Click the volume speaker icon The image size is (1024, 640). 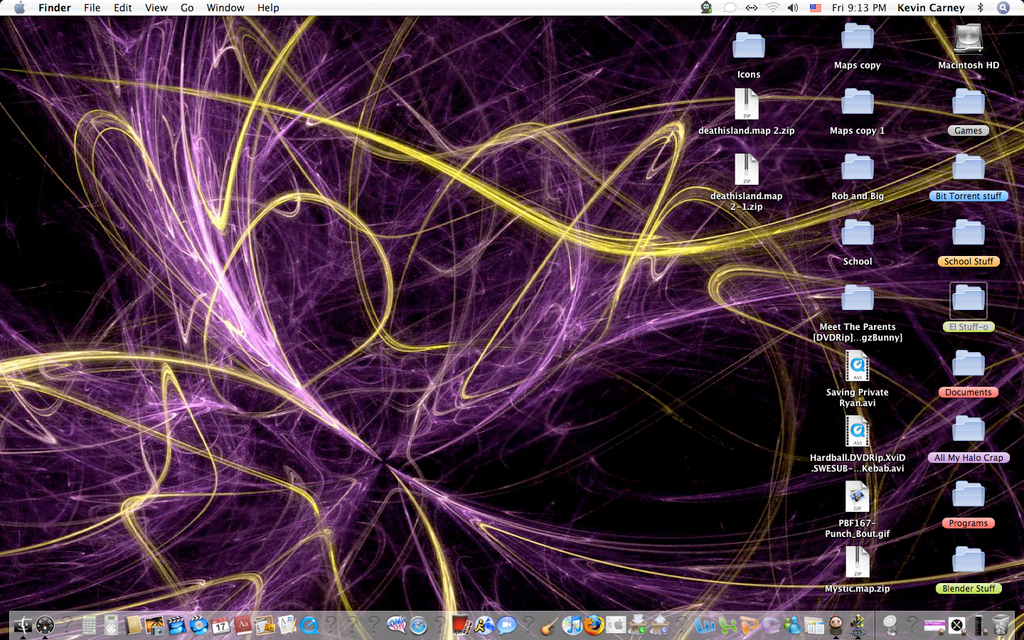[x=793, y=8]
